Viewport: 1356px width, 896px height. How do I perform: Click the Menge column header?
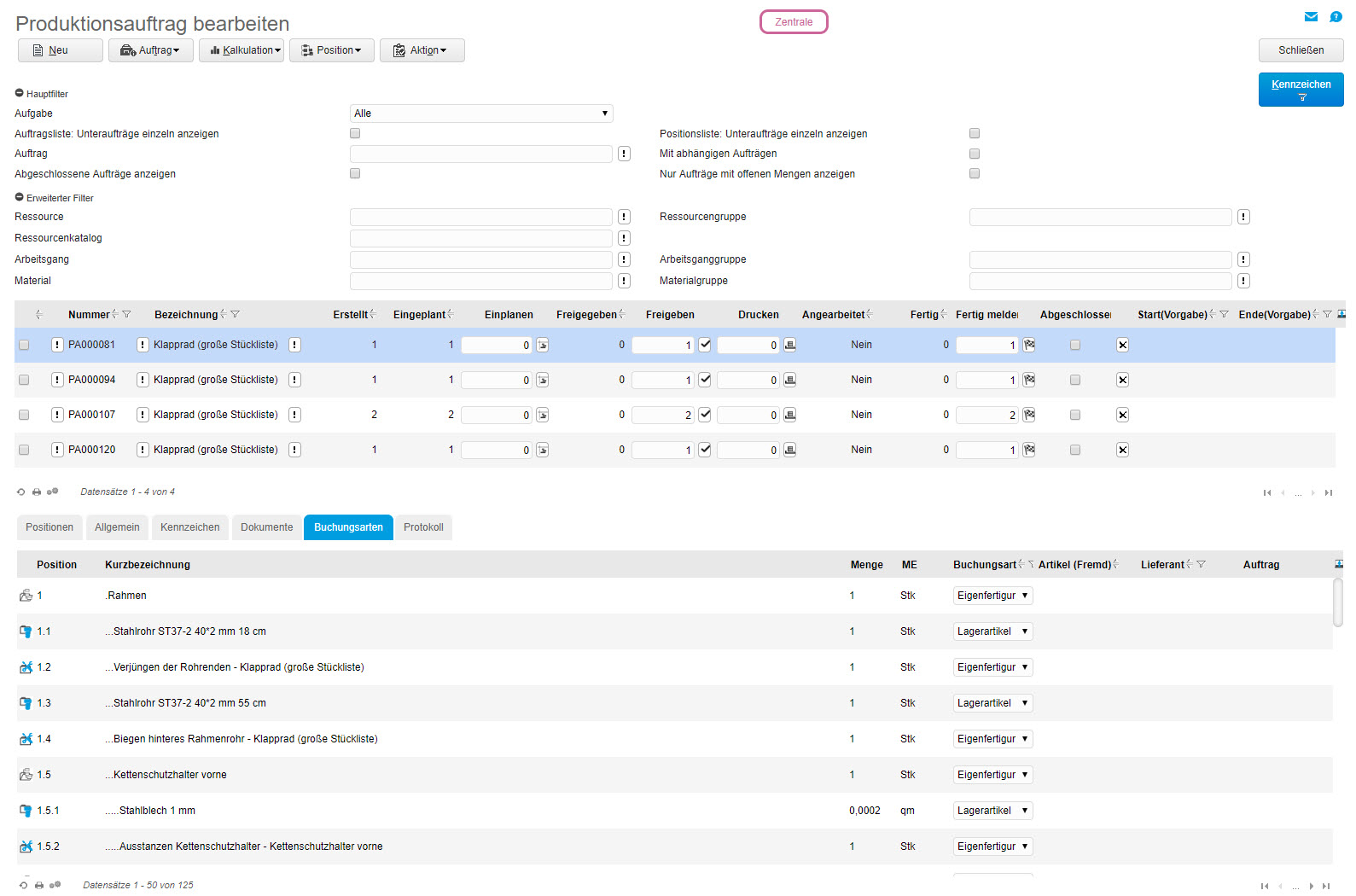click(x=866, y=565)
